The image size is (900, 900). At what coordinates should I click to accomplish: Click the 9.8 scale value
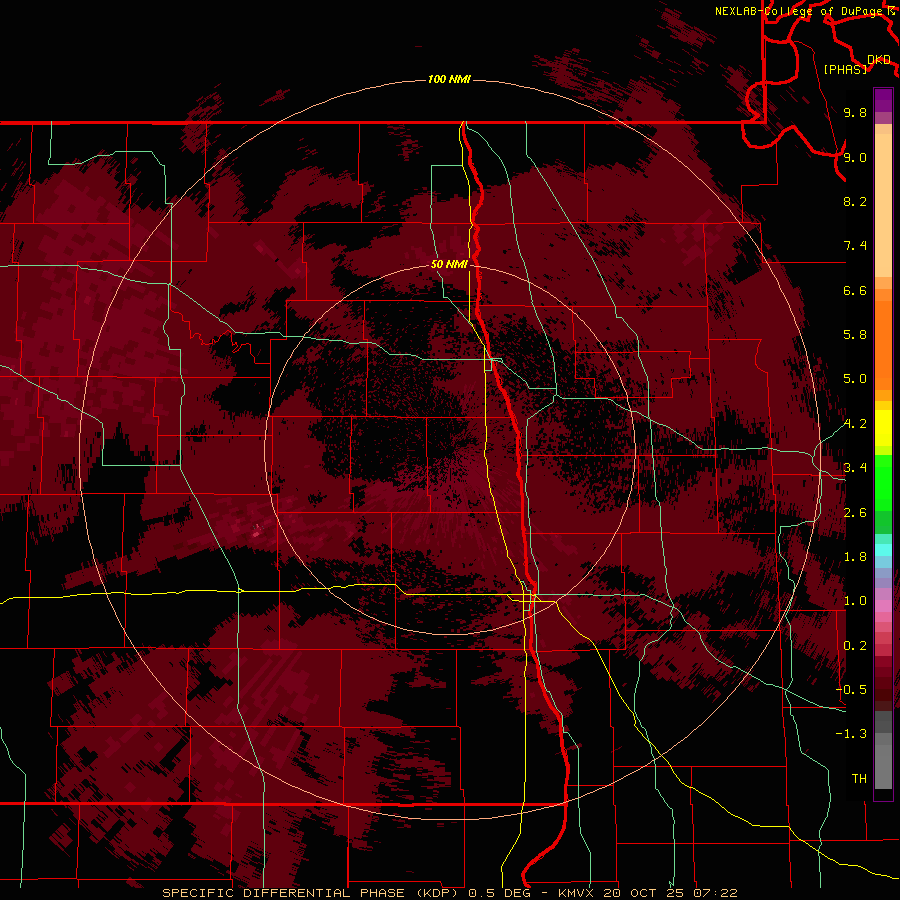855,112
